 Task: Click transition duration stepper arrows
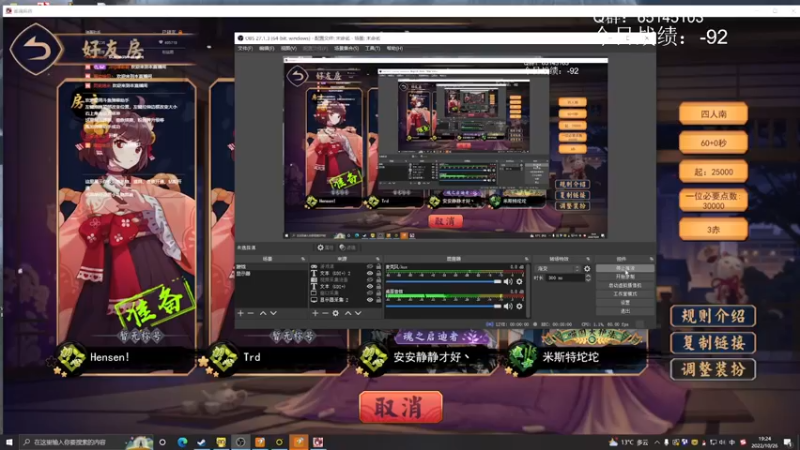click(588, 278)
